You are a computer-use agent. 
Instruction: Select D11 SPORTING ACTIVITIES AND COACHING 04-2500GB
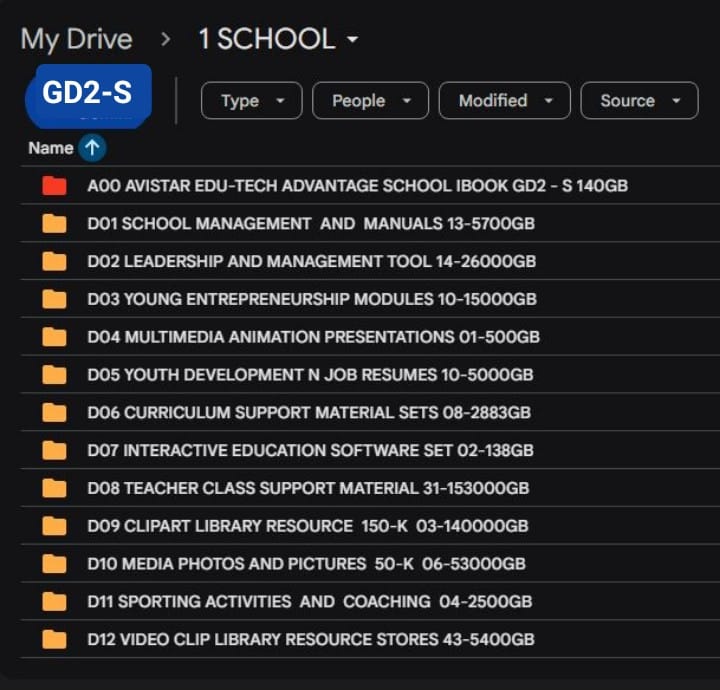[x=309, y=601]
